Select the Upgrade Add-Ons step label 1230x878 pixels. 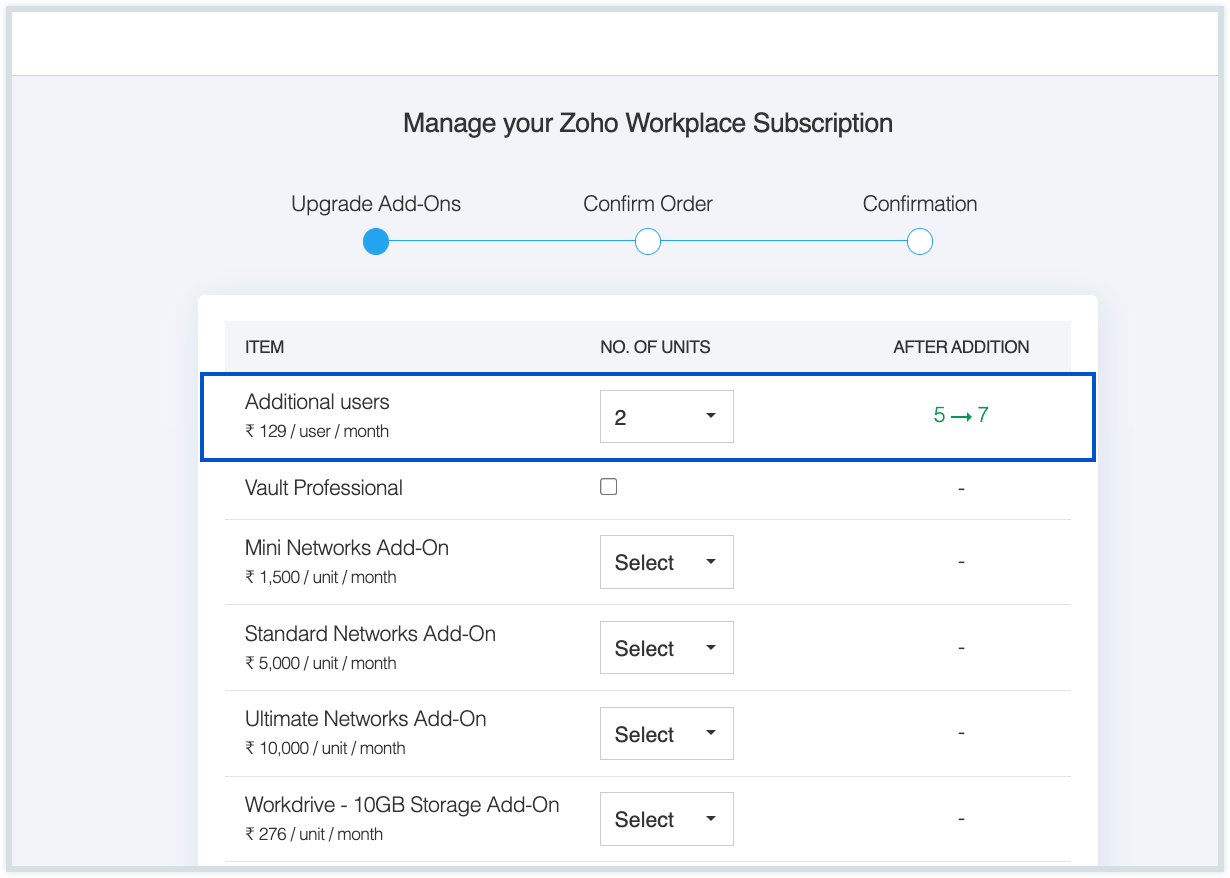click(x=376, y=204)
